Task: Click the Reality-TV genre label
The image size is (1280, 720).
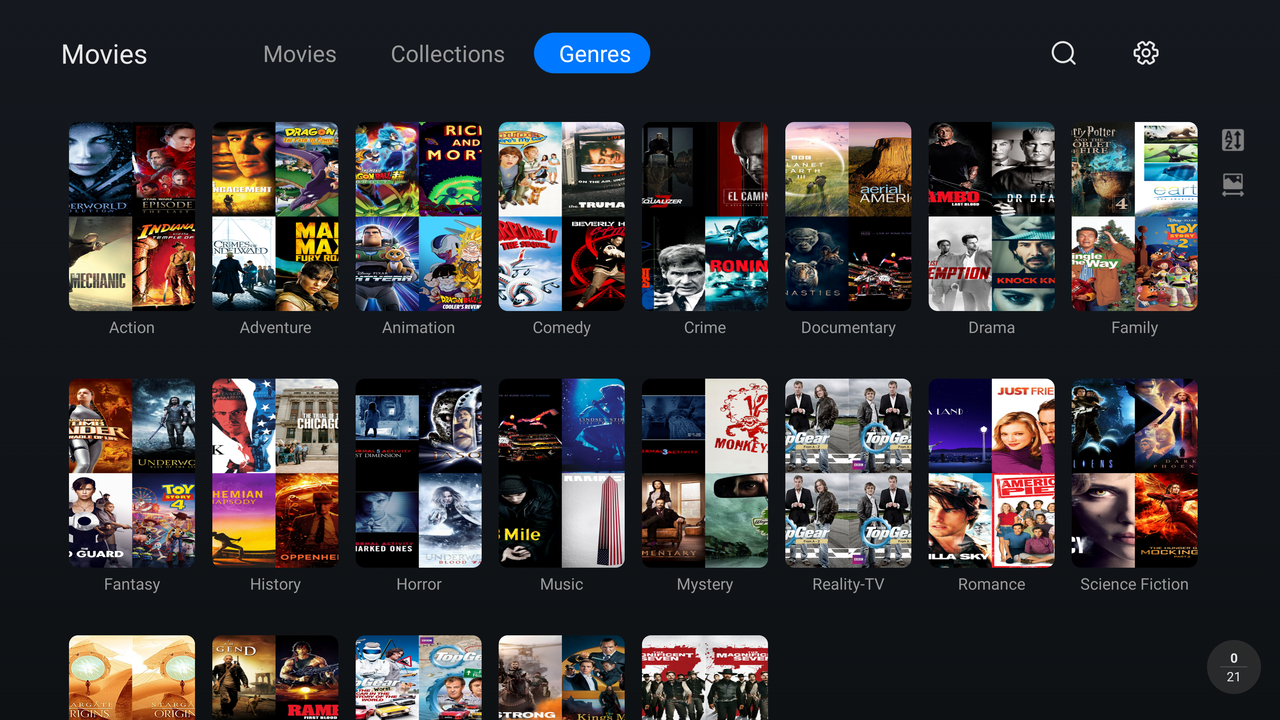Action: [848, 585]
